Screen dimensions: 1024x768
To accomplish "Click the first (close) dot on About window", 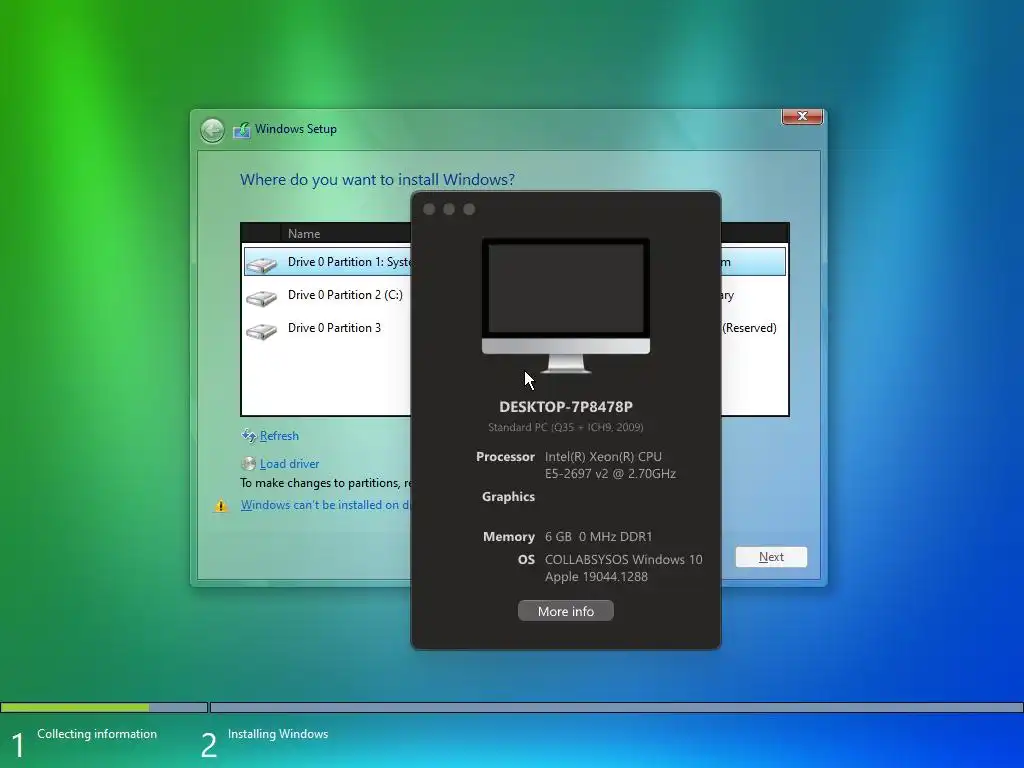I will (429, 209).
